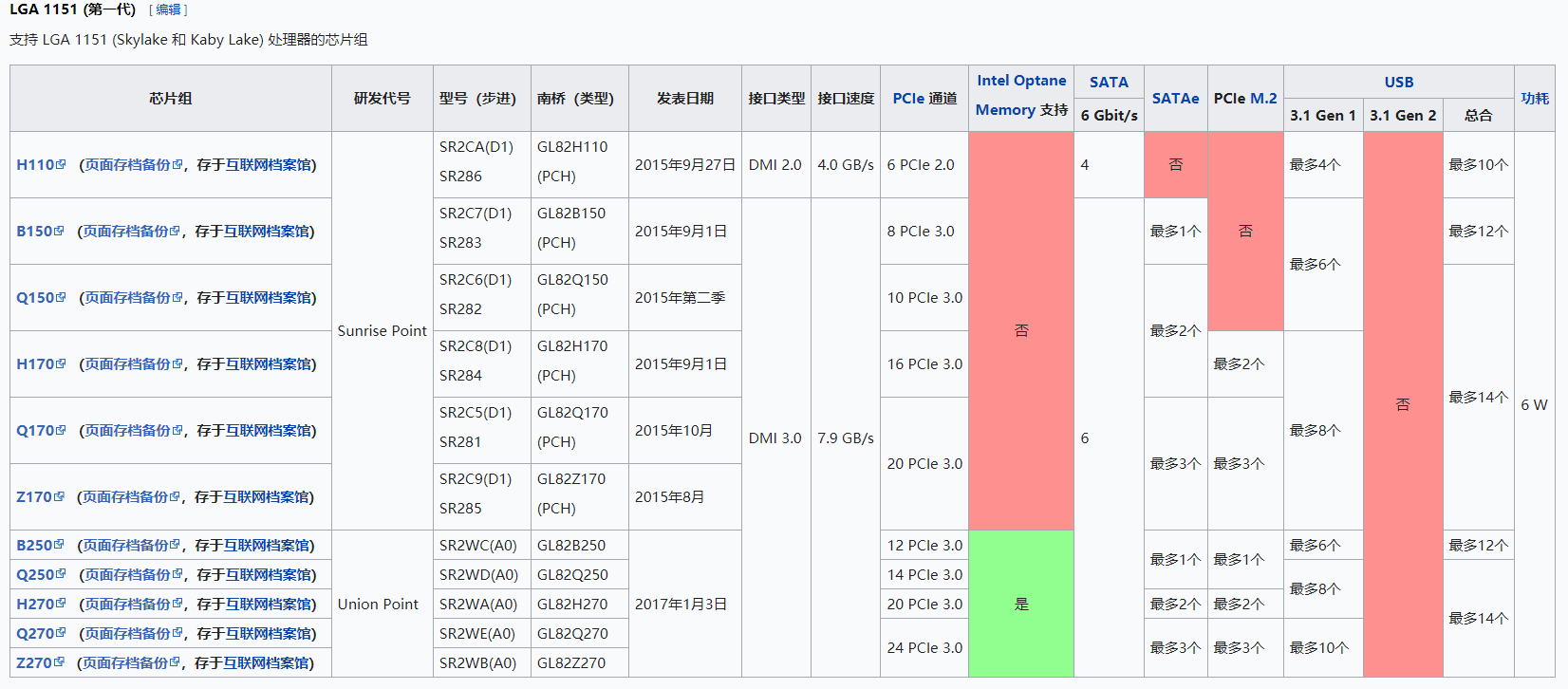
Task: Click the 7.9 GB/s speed cell
Action: (846, 438)
